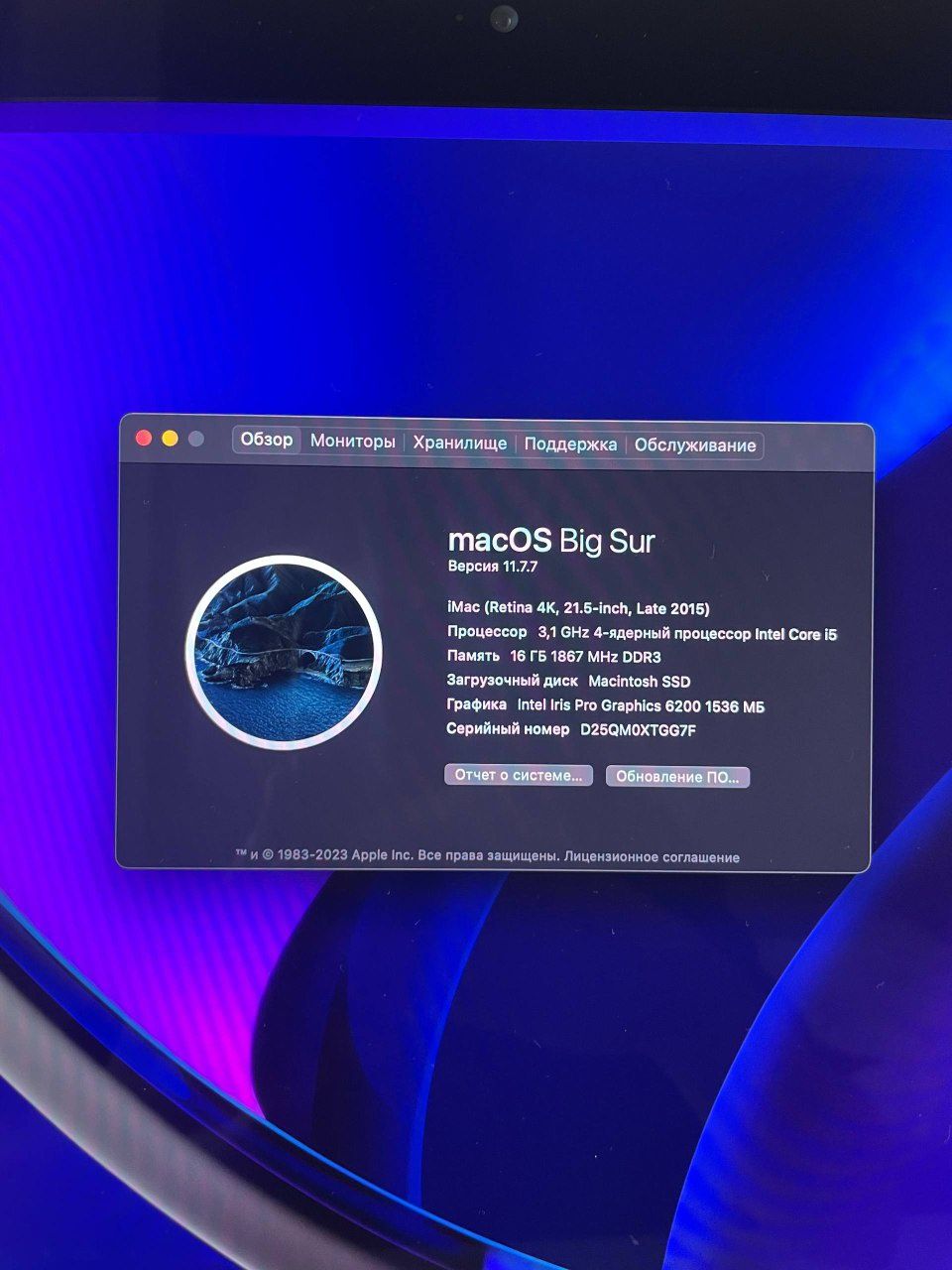
Task: Go to the Обслуживание tab
Action: click(695, 445)
